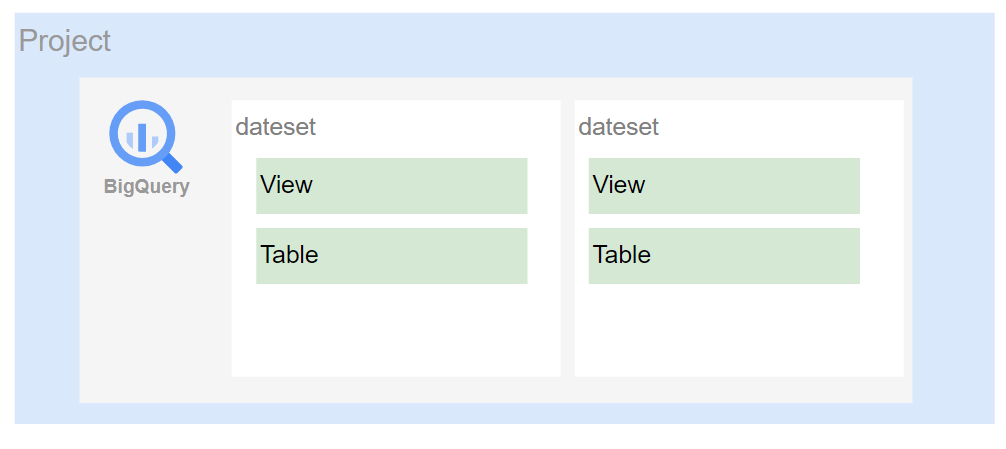Image resolution: width=1006 pixels, height=449 pixels.
Task: Select the Table box in the left dateset
Action: point(391,256)
